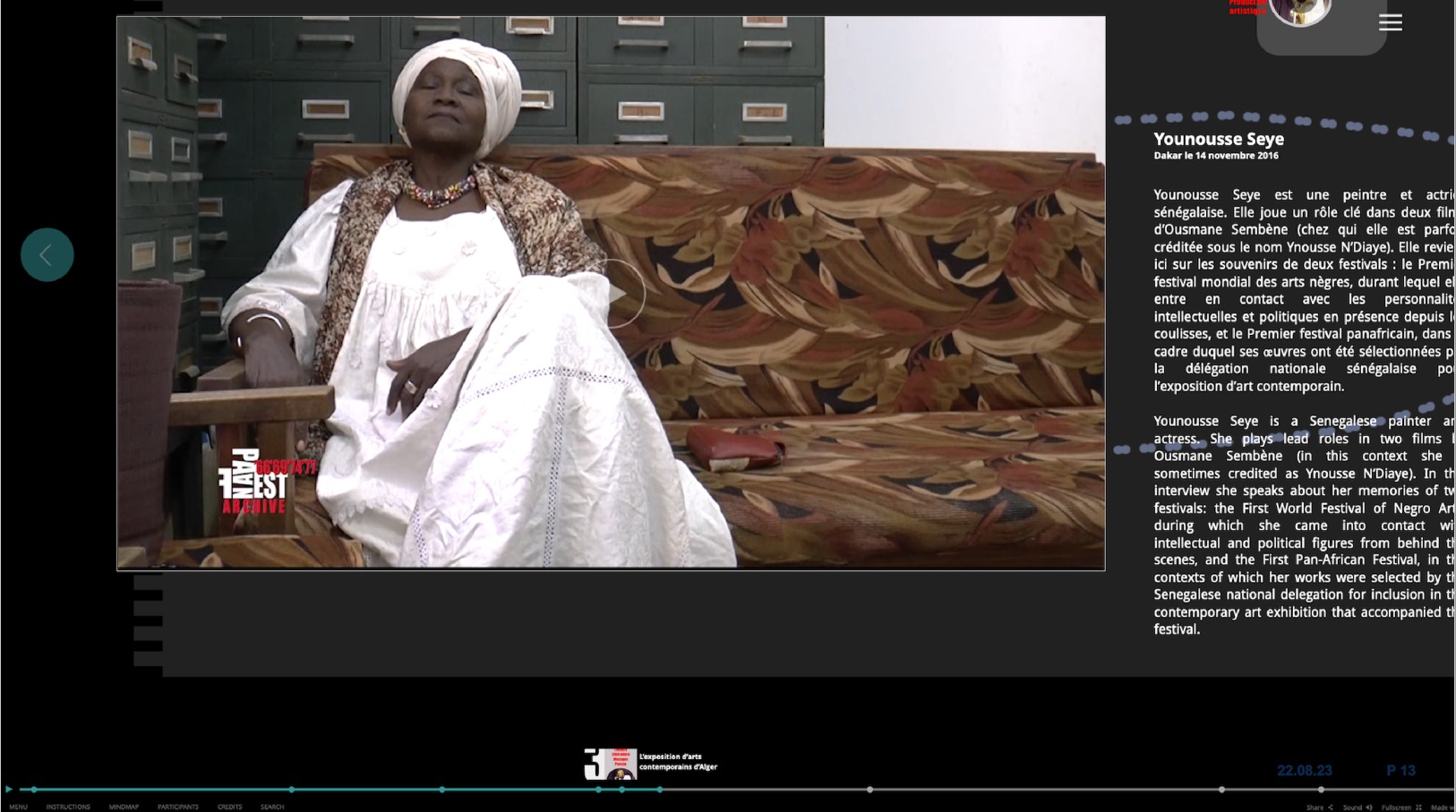Open the hamburger menu at top right
1456x812 pixels.
1390,22
